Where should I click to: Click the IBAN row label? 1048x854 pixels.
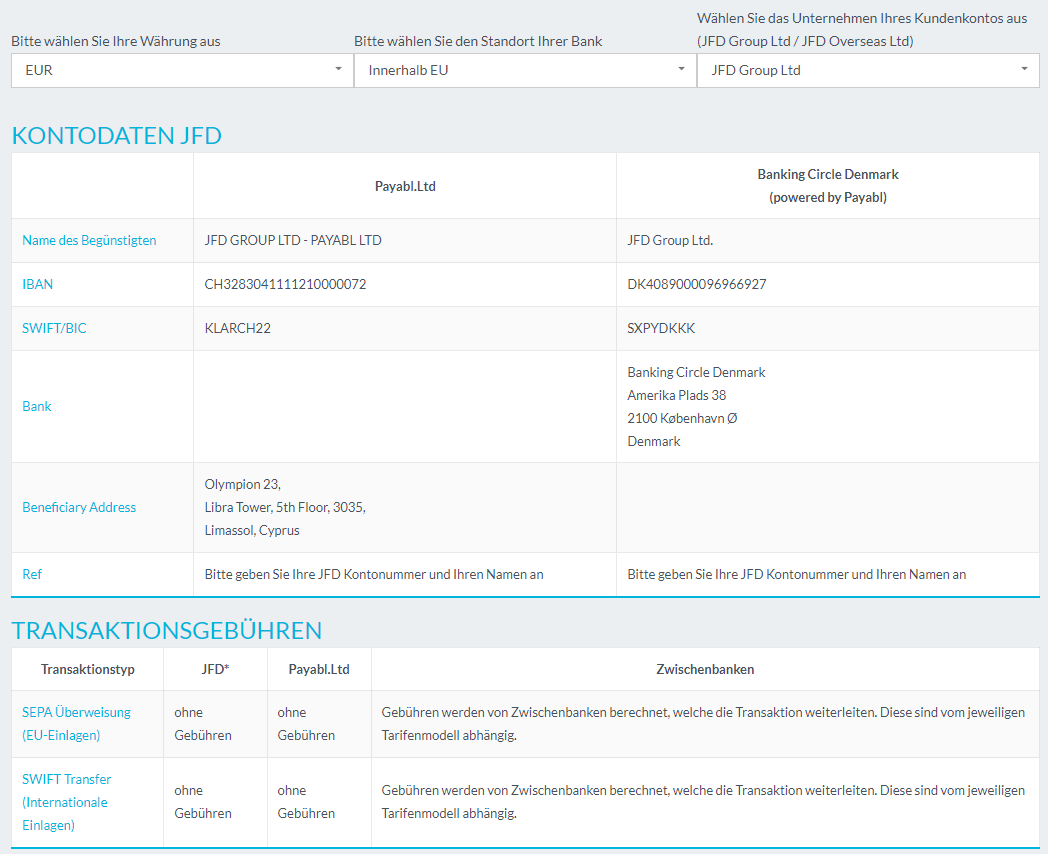tap(37, 285)
